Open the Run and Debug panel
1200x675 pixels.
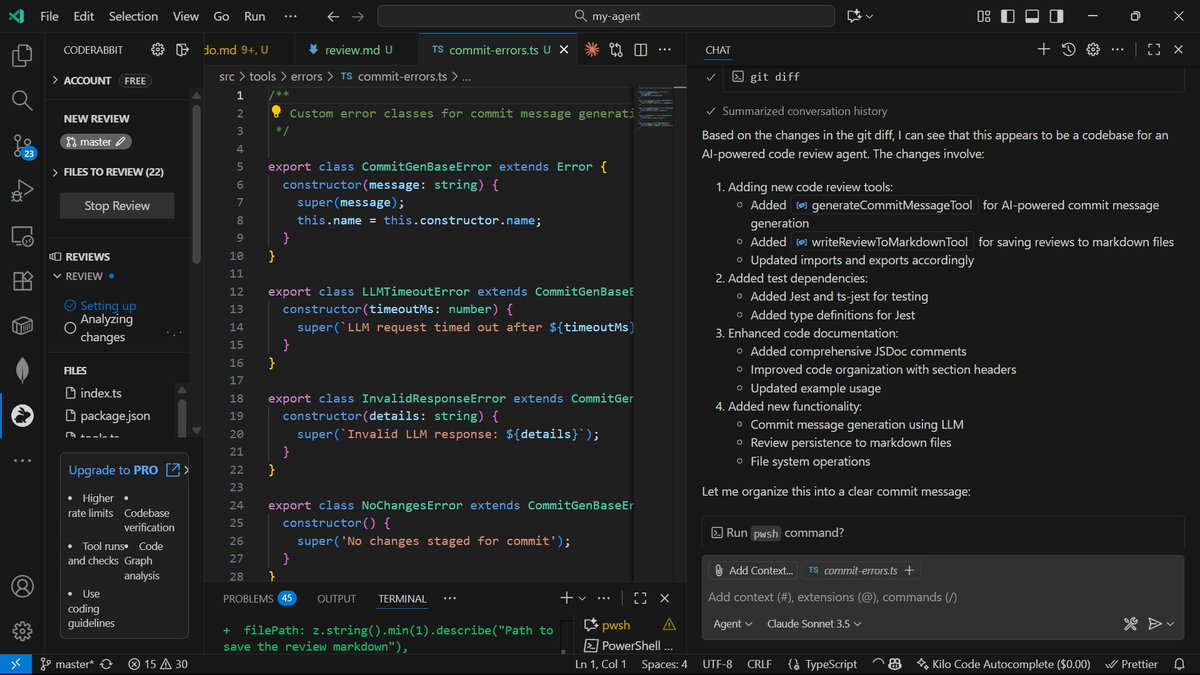pos(22,190)
